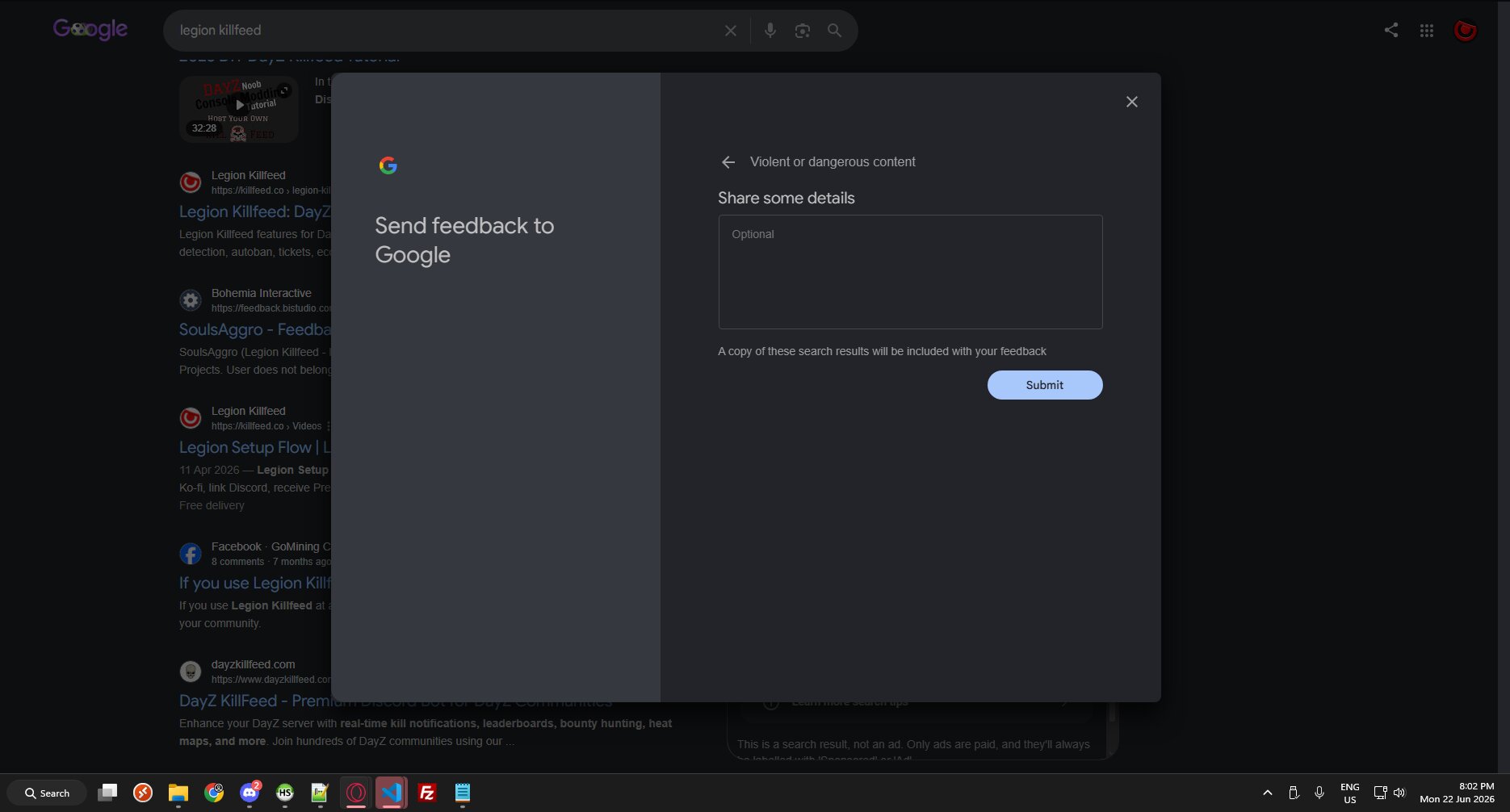The image size is (1510, 812).
Task: Click the share icon in the page header
Action: 1390,31
